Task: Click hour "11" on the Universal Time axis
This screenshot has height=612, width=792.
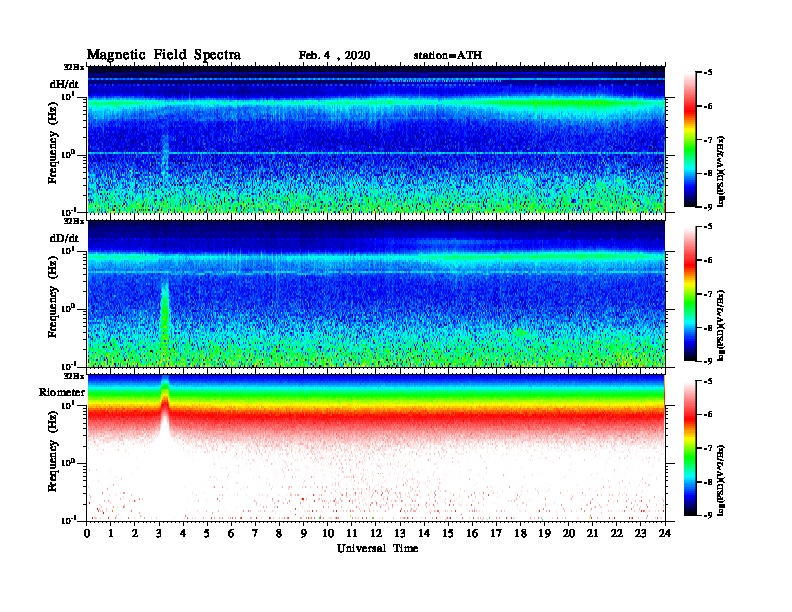Action: 352,533
